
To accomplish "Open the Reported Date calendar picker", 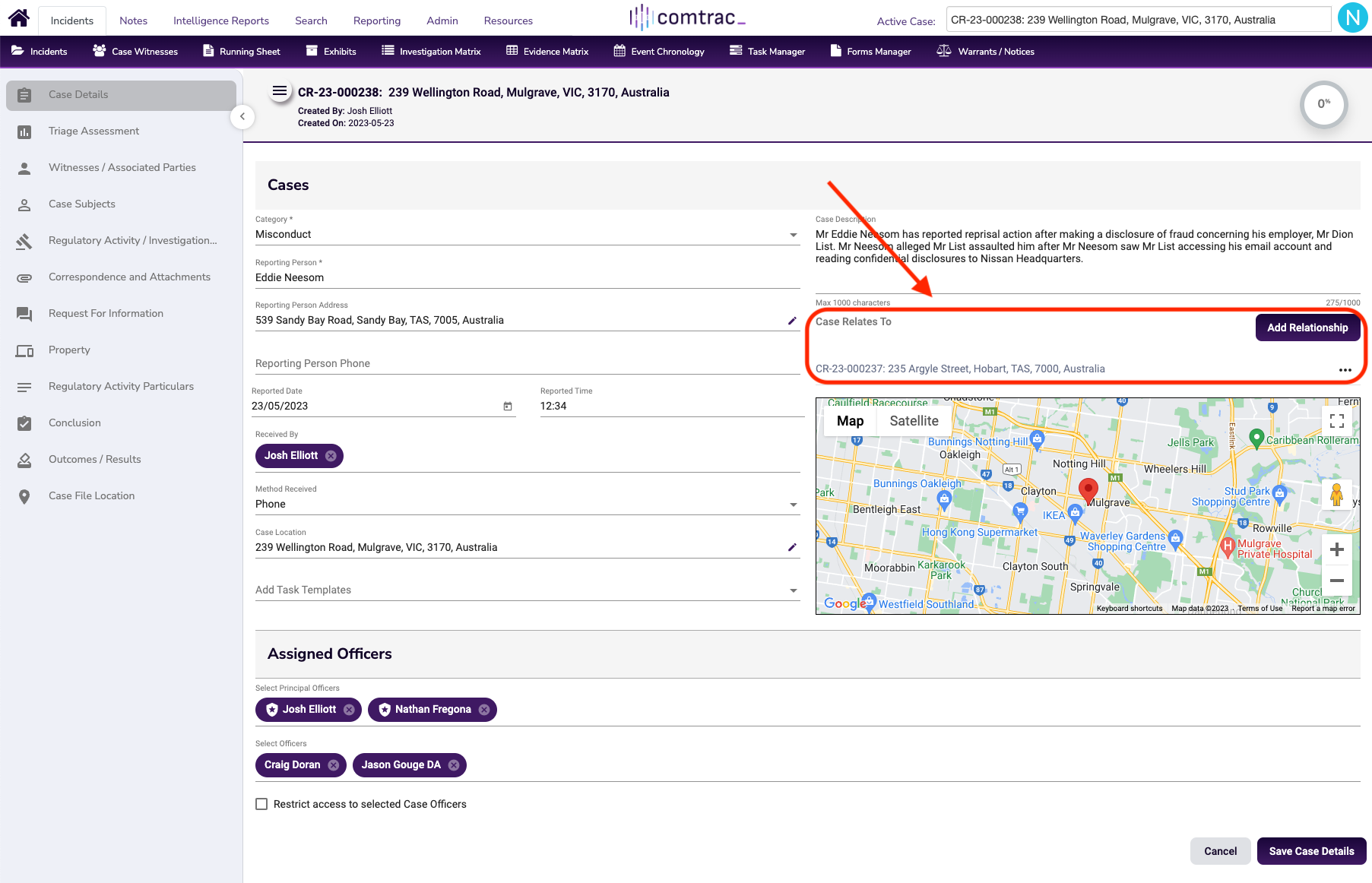I will (x=508, y=407).
